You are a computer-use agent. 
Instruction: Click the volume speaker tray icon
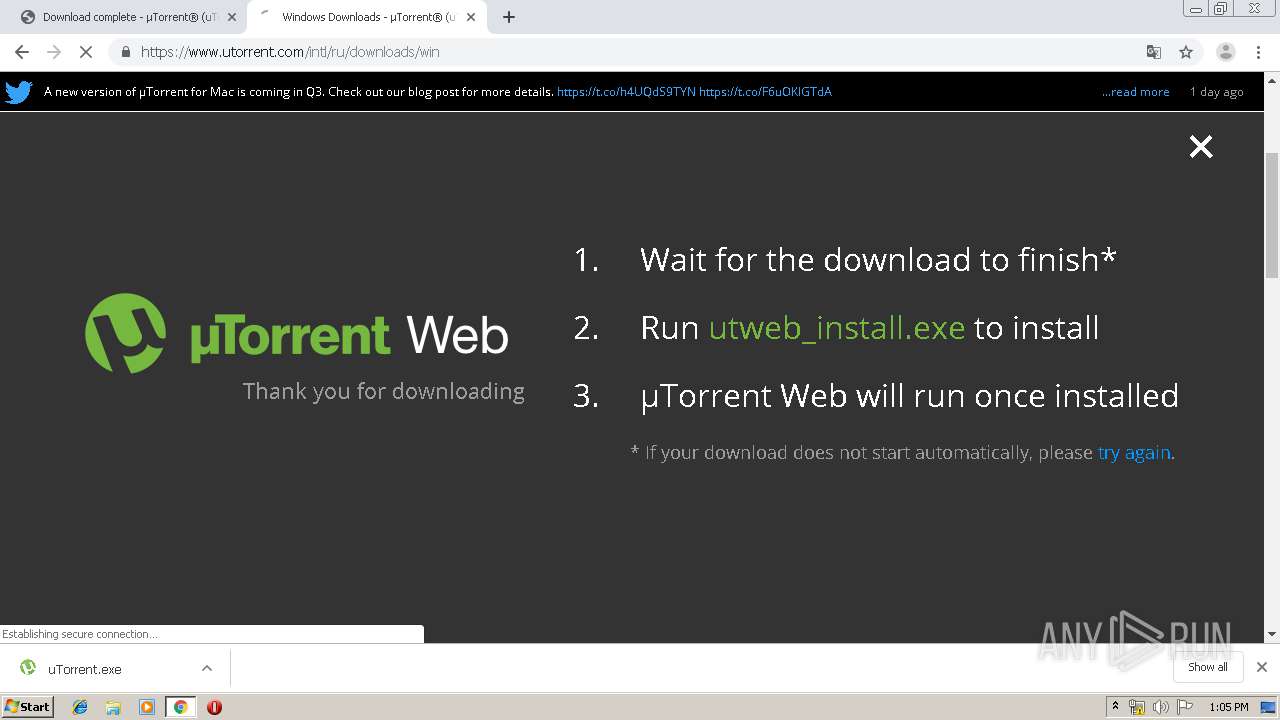pos(1160,707)
